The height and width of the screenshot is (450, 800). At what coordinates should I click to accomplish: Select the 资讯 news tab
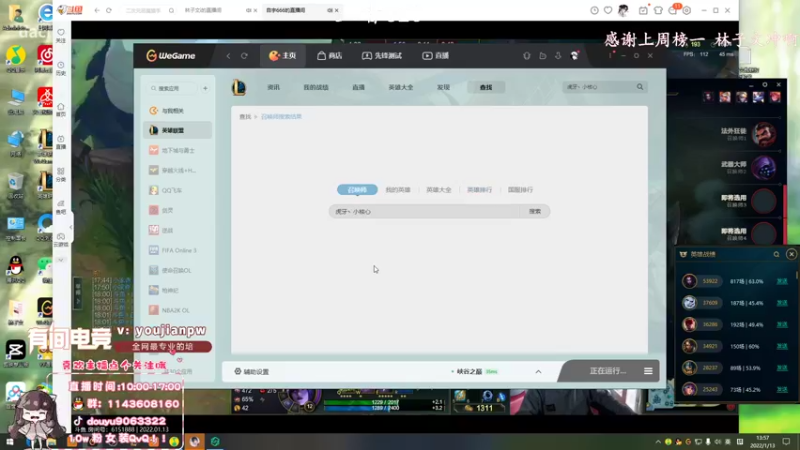(273, 87)
